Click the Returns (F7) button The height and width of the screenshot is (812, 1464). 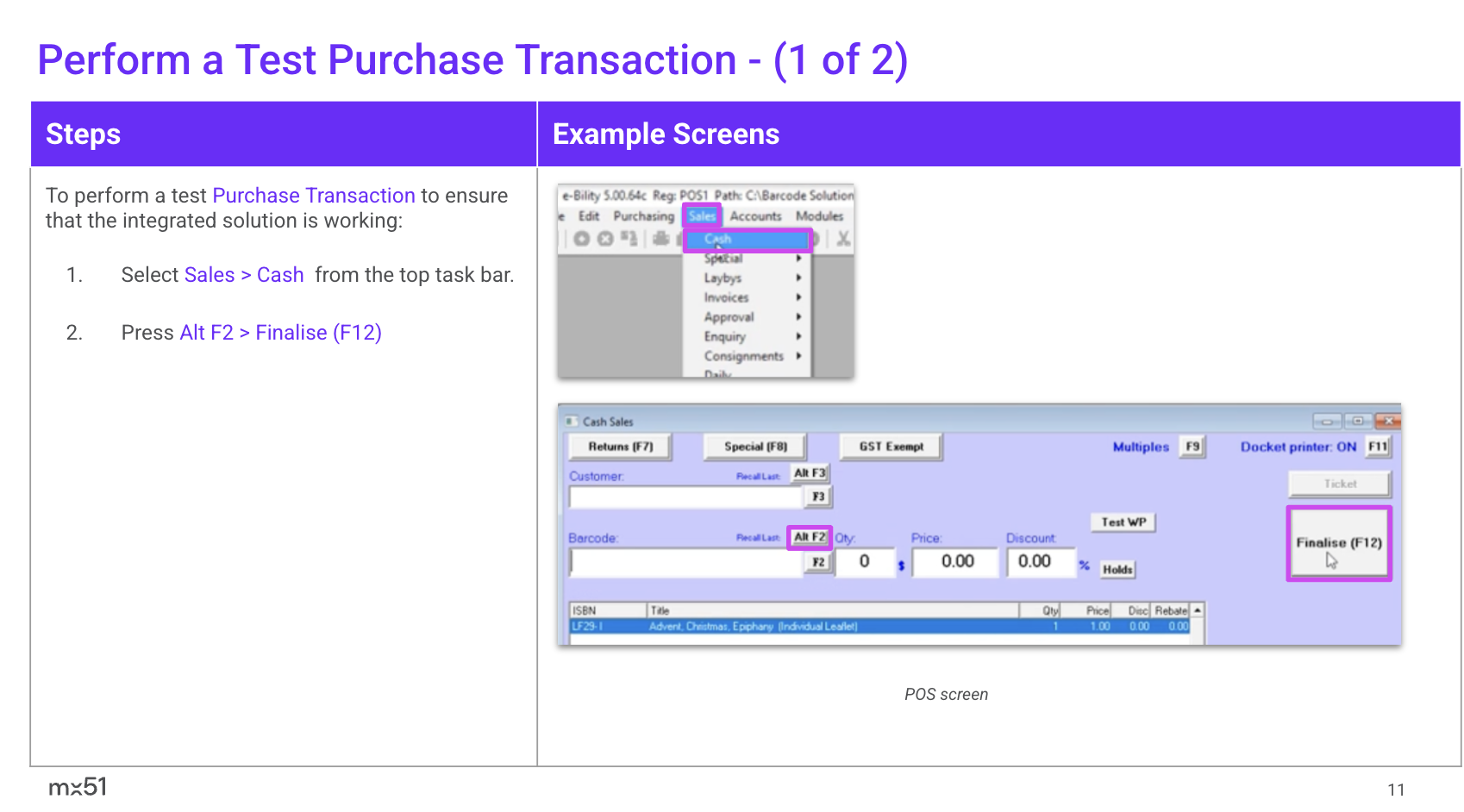point(620,447)
